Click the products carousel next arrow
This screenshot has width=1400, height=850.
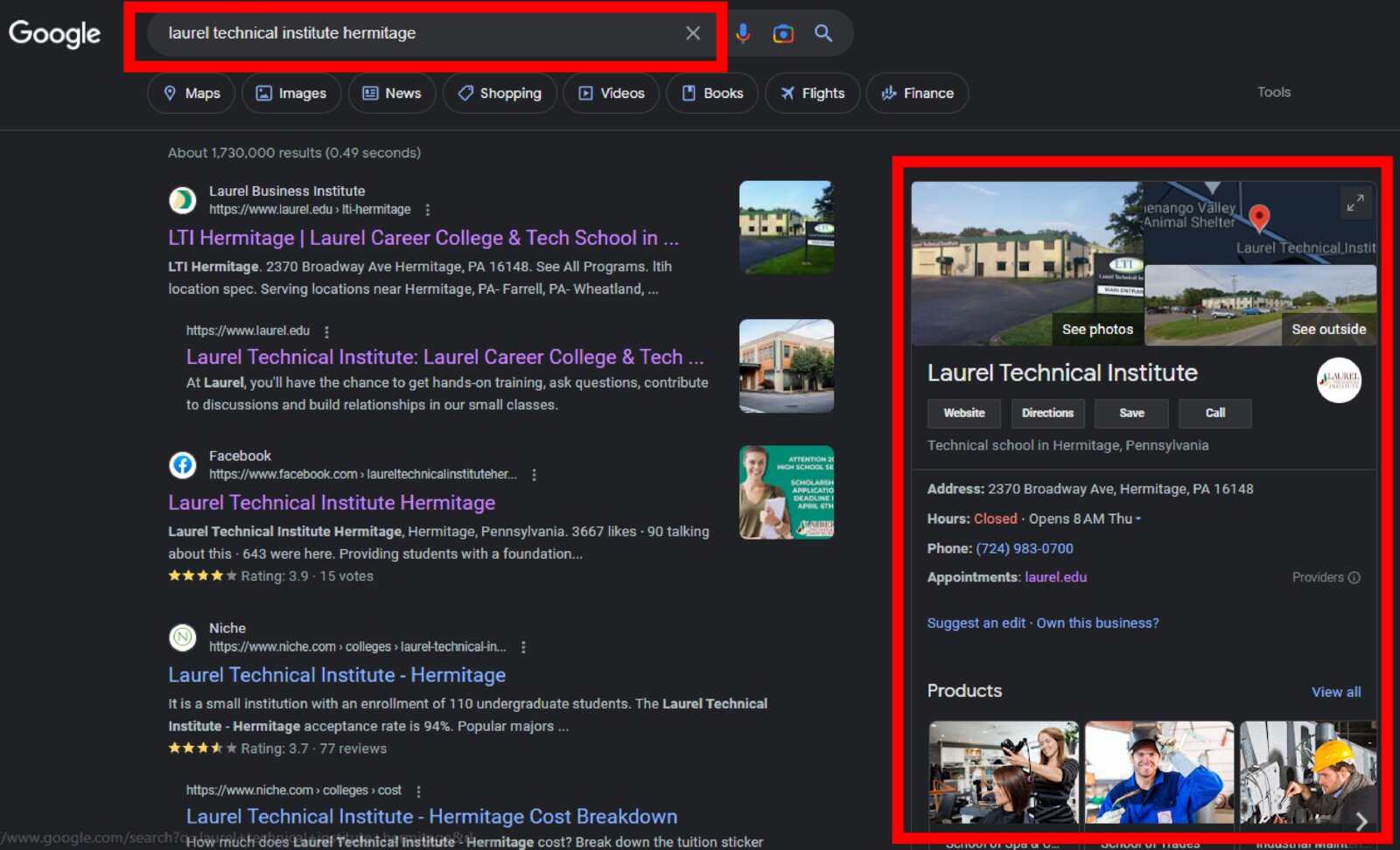click(1361, 821)
